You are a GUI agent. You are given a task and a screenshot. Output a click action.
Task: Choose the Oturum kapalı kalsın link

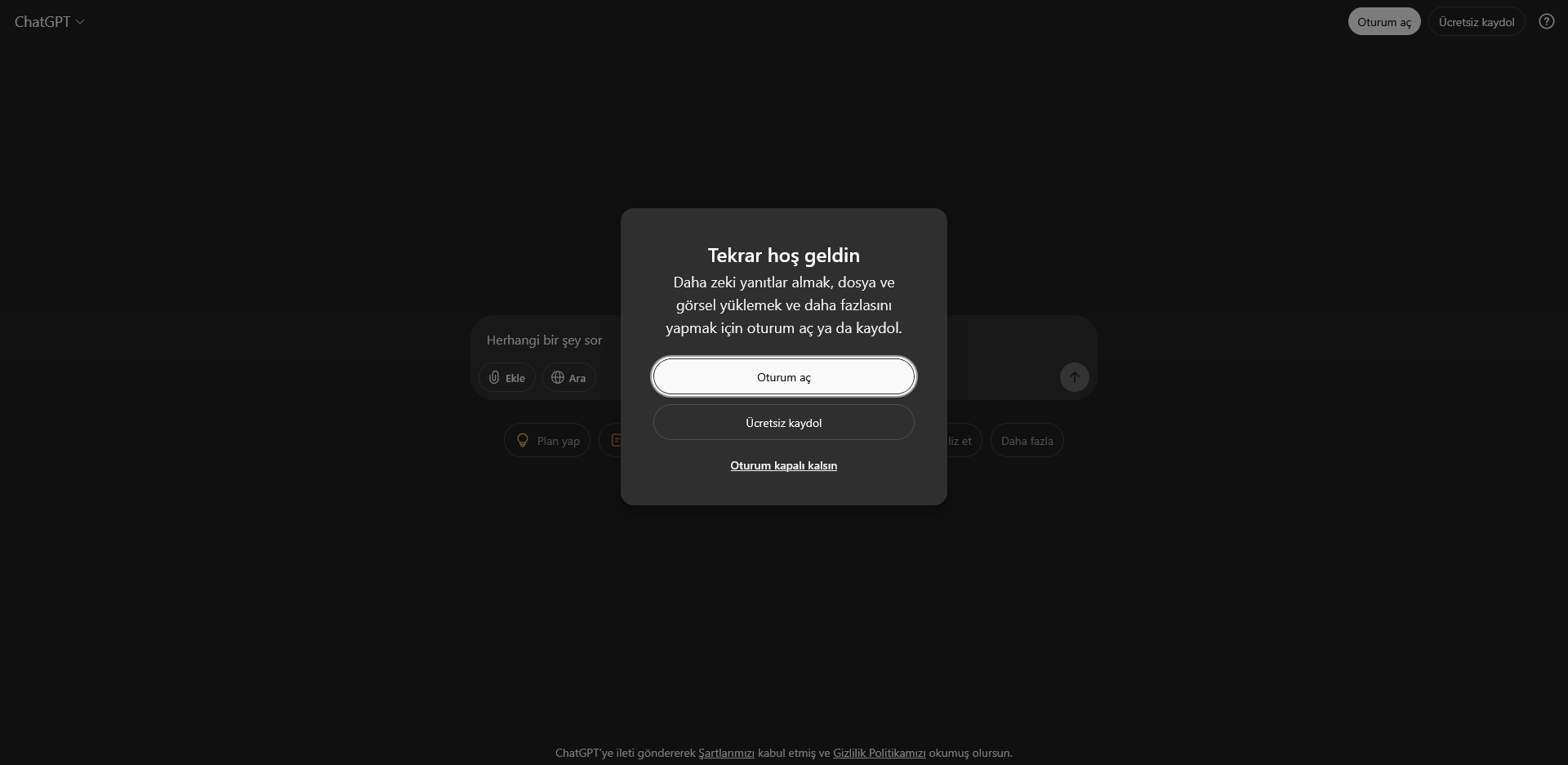pos(784,465)
